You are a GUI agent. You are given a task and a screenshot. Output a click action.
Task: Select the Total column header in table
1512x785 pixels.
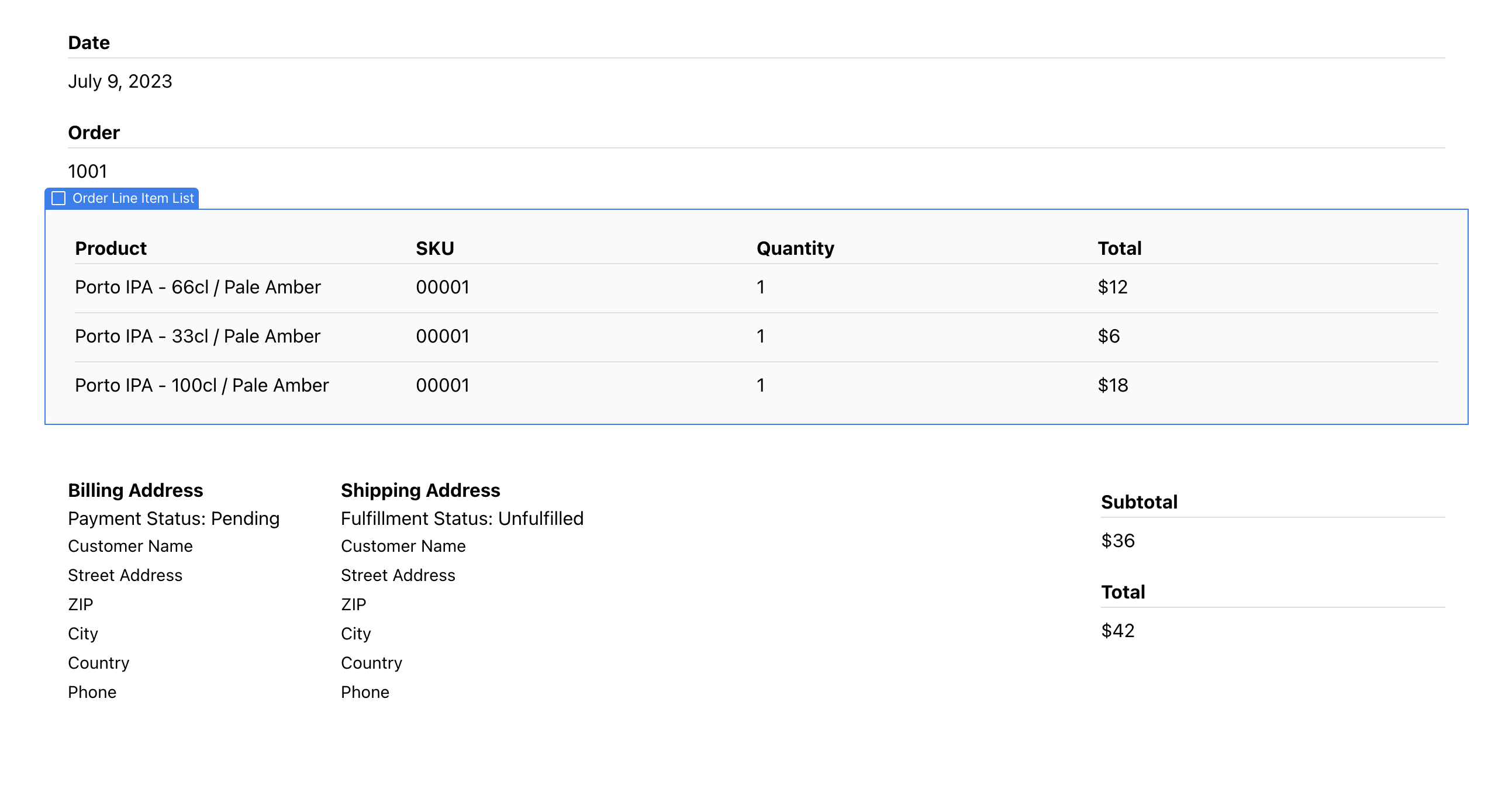[x=1119, y=248]
